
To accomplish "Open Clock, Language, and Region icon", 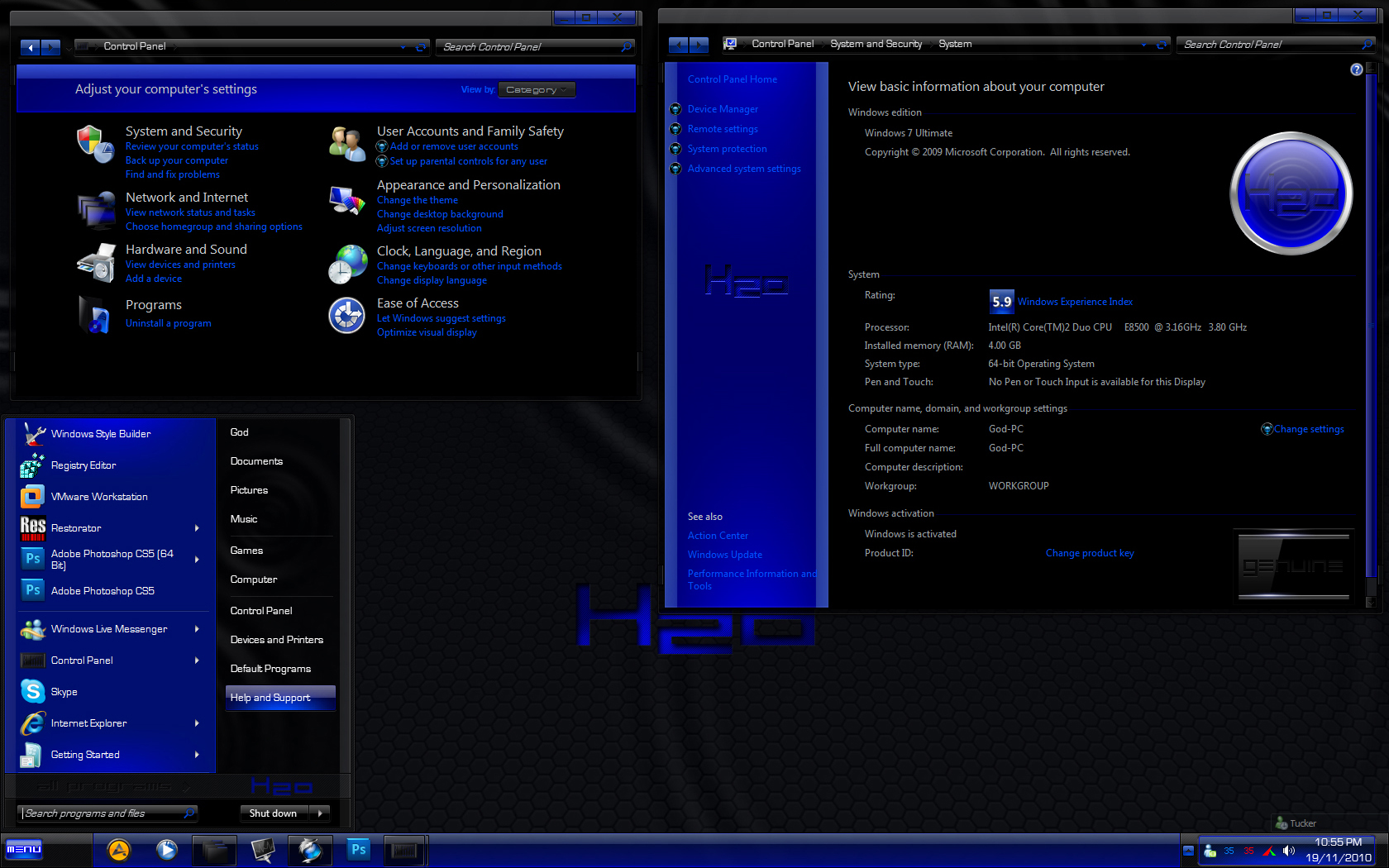I will click(347, 265).
